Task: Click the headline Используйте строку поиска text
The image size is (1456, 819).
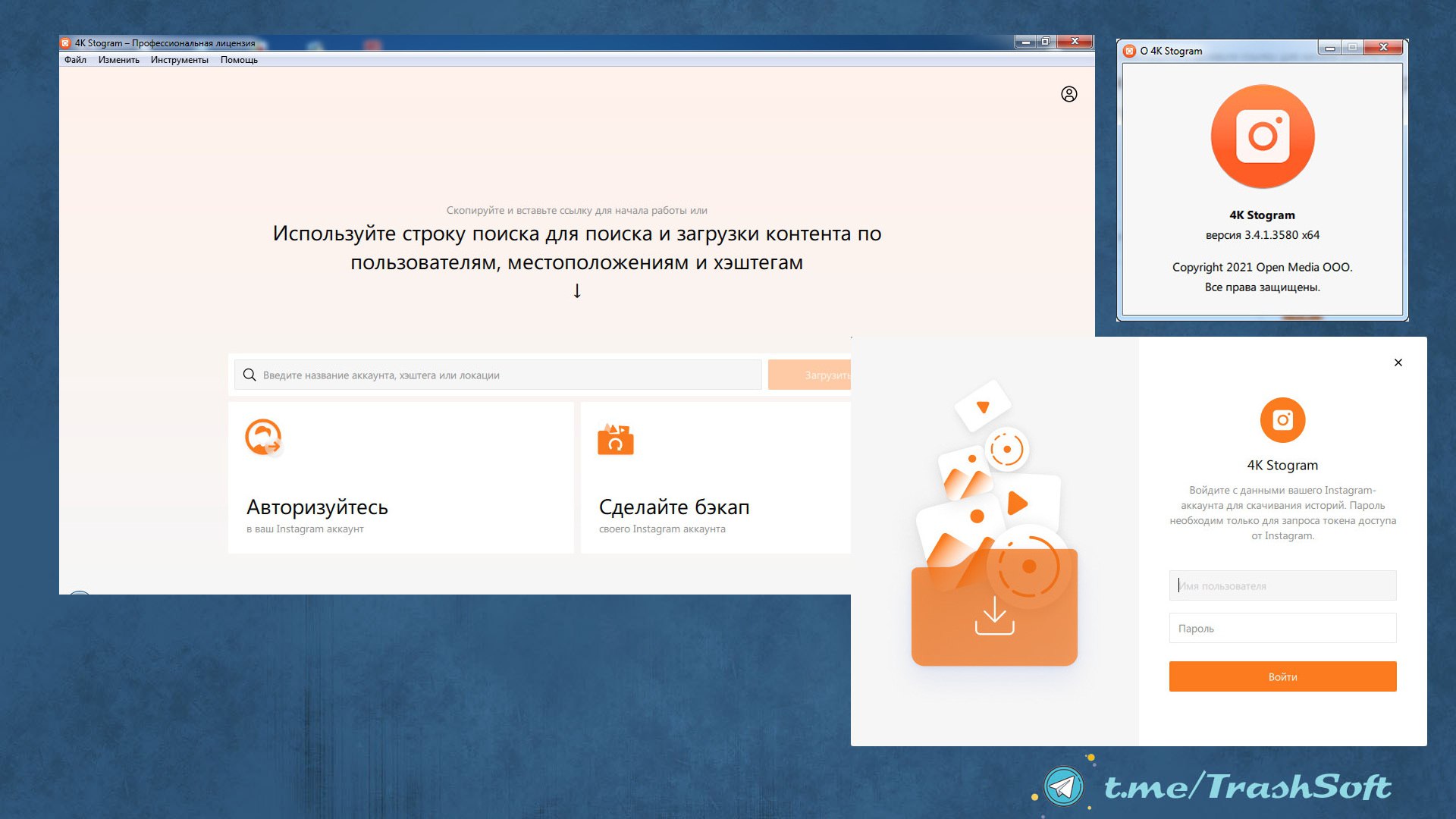Action: pyautogui.click(x=576, y=248)
